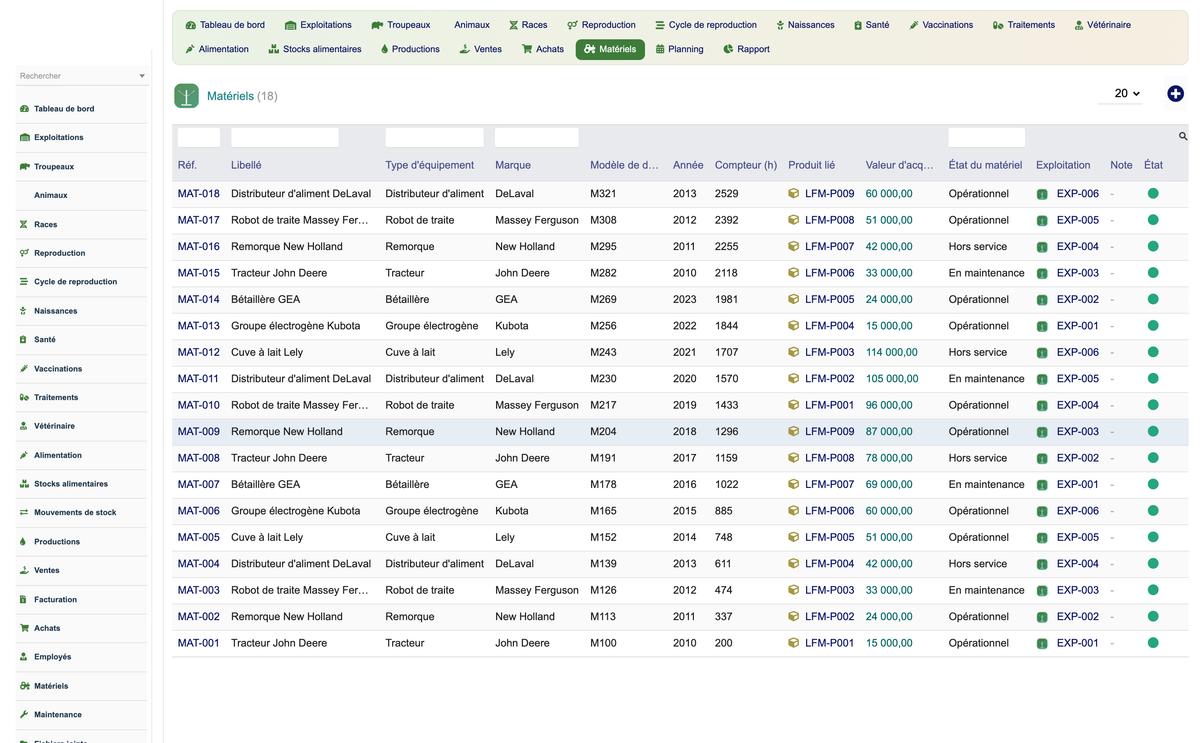Click Stocks alimentaires icon in top navigation
Image resolution: width=1200 pixels, height=743 pixels.
point(273,49)
